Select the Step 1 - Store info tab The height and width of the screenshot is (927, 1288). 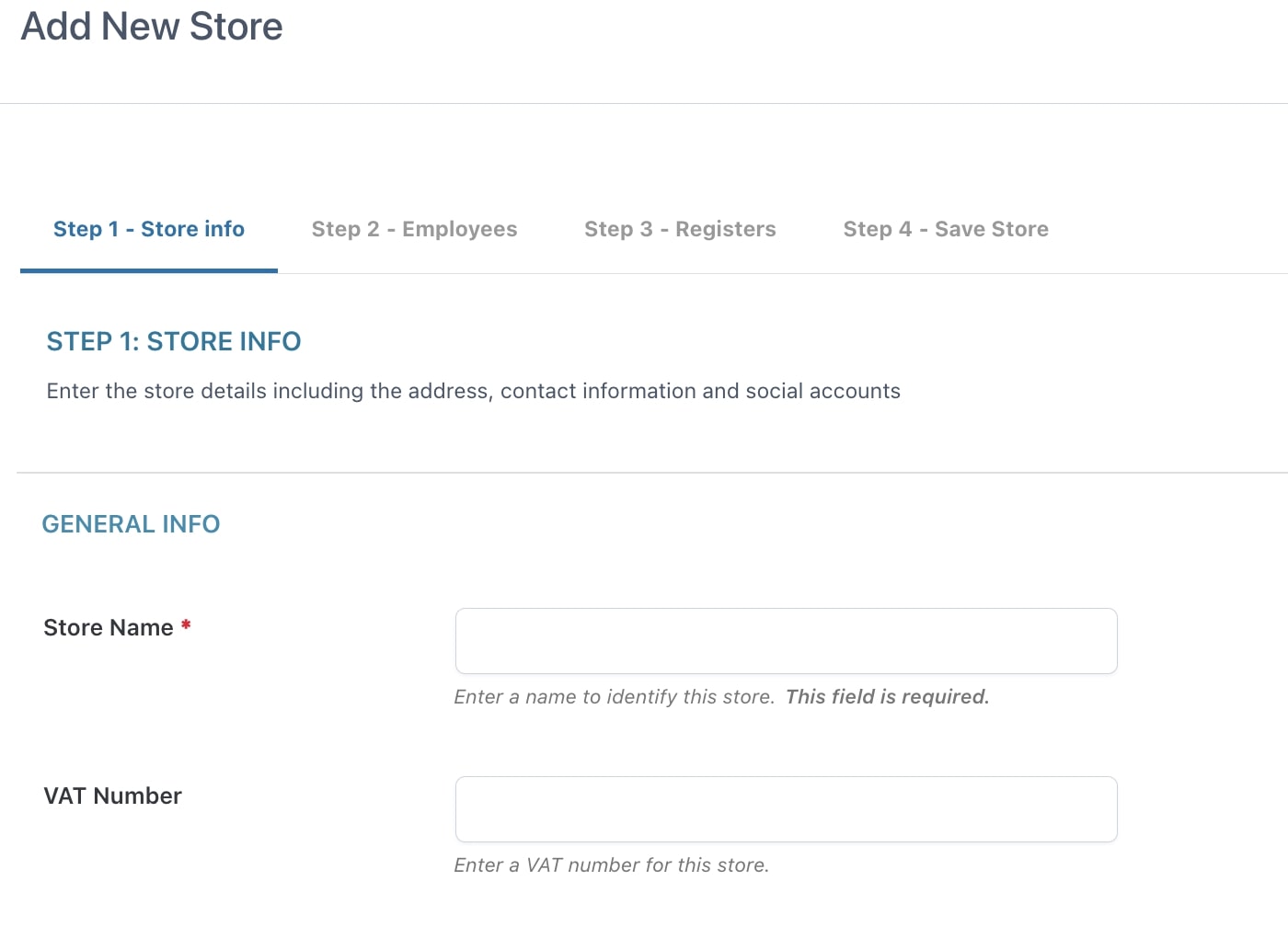(149, 229)
